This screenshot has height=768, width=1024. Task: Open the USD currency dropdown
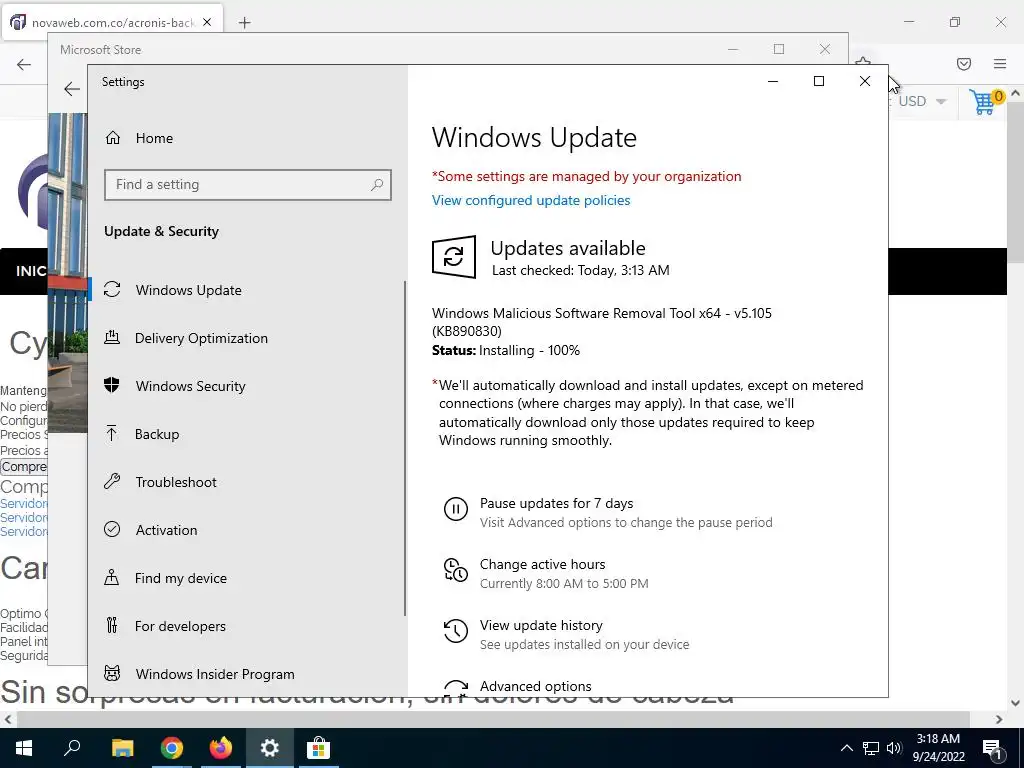click(x=923, y=102)
